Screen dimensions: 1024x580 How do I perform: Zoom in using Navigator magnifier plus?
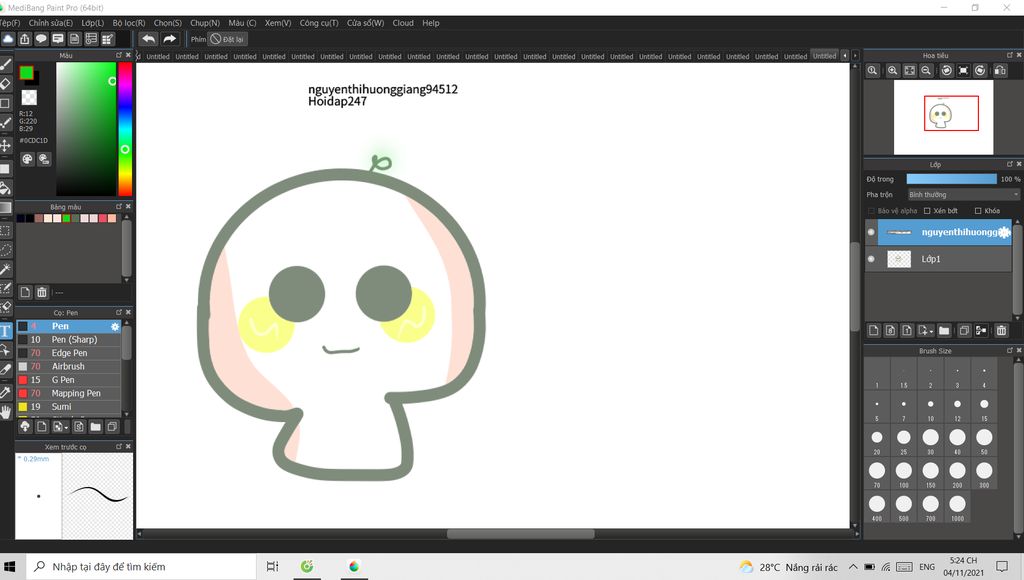point(892,71)
